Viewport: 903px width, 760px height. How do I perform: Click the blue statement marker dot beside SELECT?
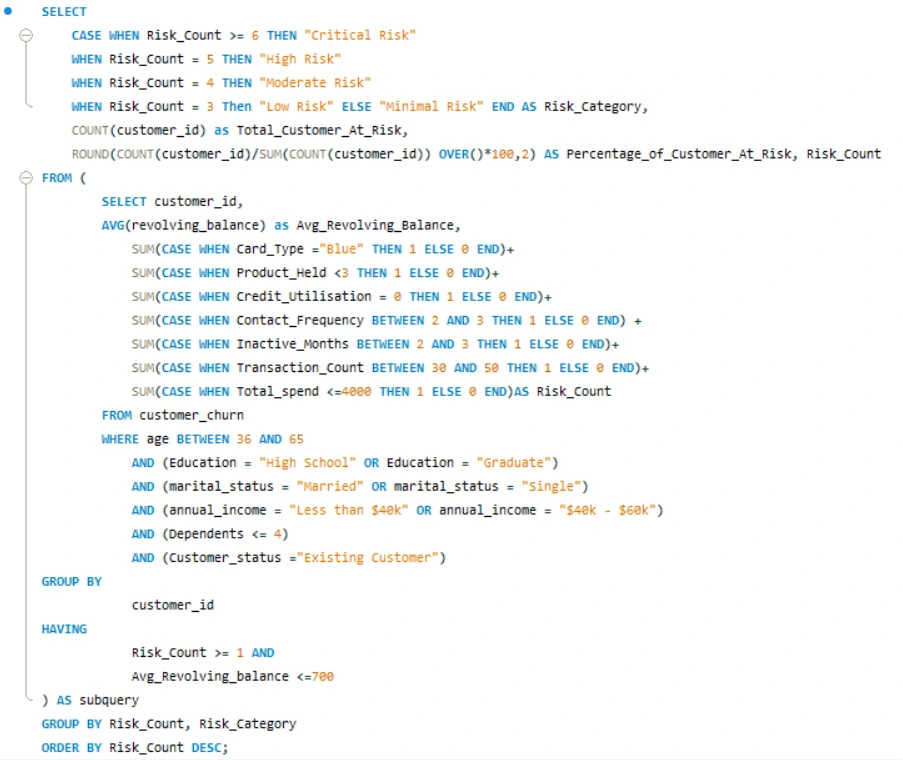[x=8, y=11]
